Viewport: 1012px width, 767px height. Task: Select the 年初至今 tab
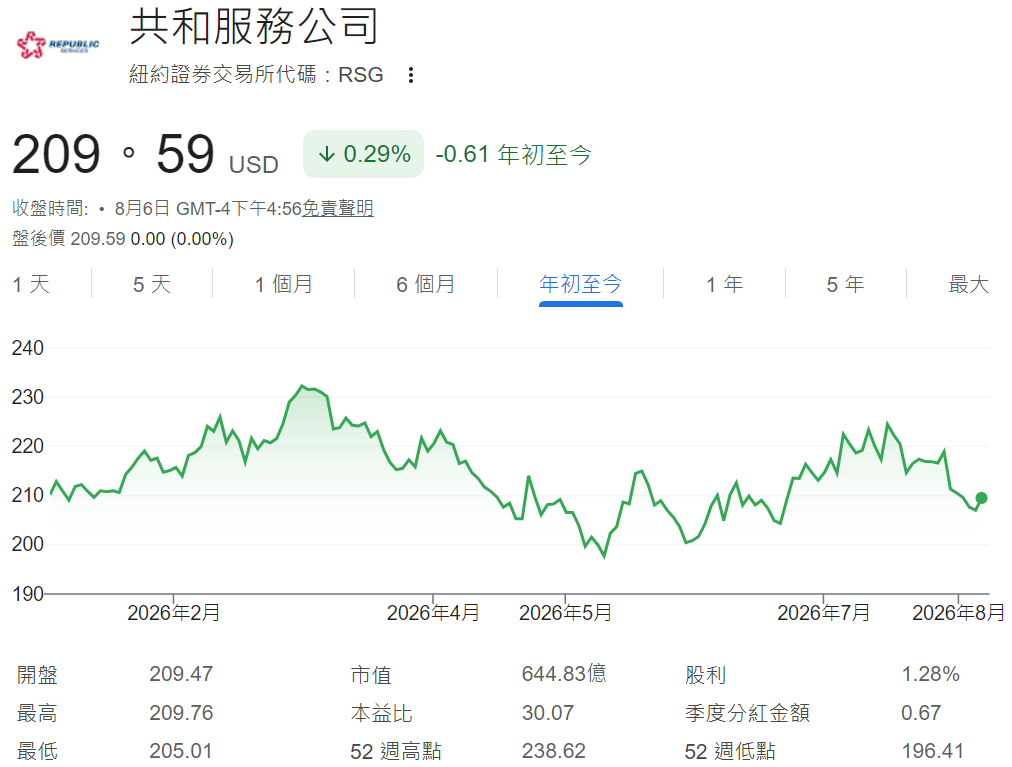(x=580, y=284)
